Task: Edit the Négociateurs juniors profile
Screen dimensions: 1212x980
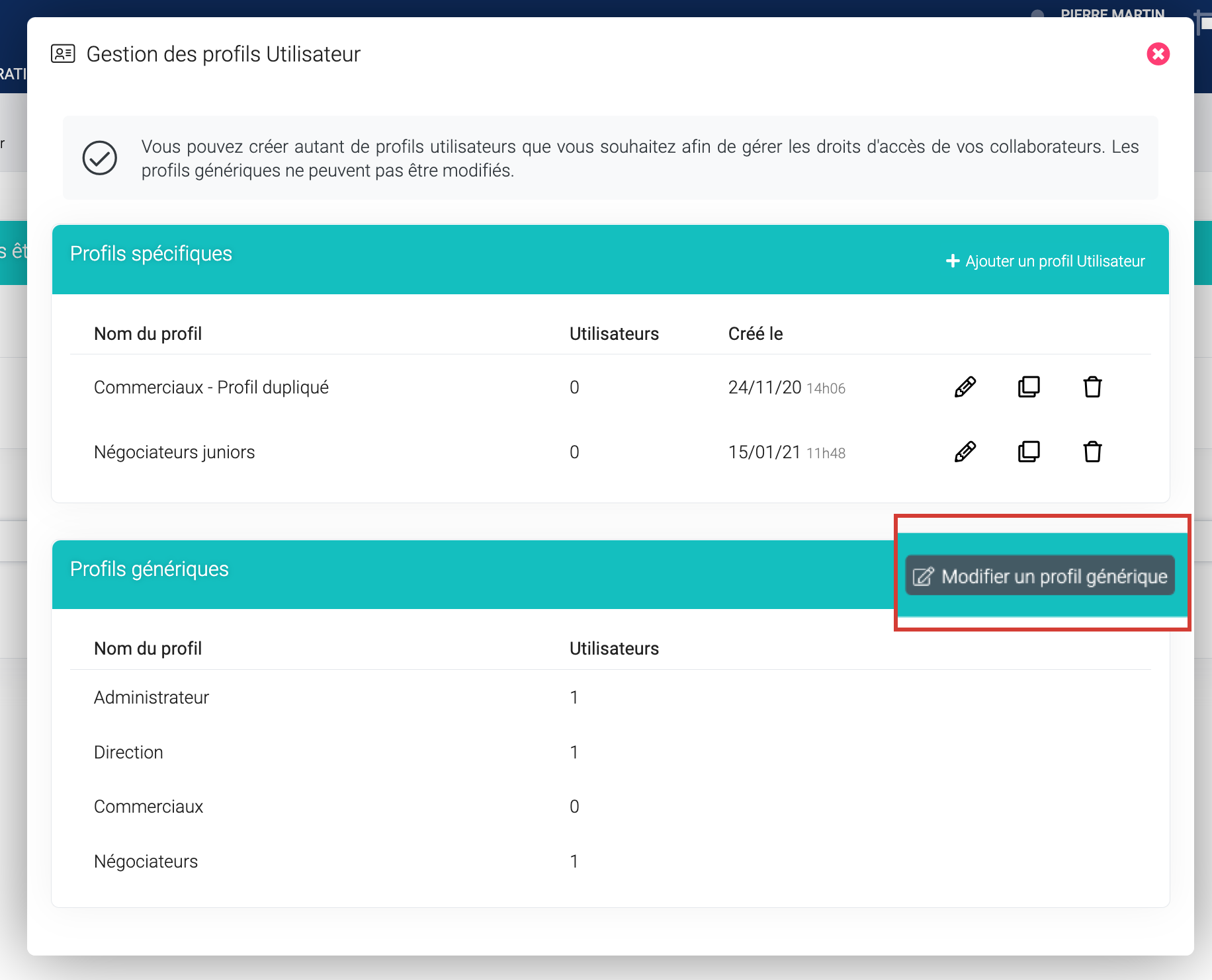Action: pos(965,452)
